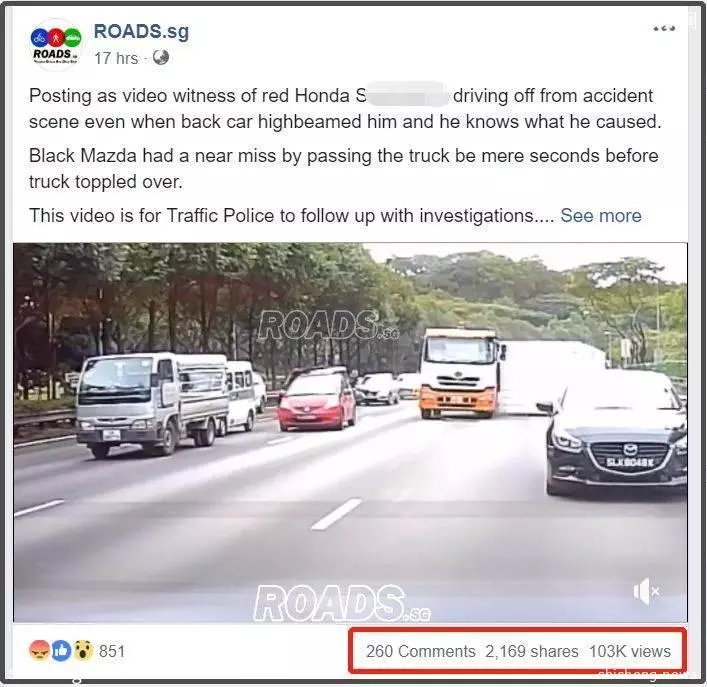
Task: Click the bottom ROADS.sg video watermark
Action: [x=342, y=603]
